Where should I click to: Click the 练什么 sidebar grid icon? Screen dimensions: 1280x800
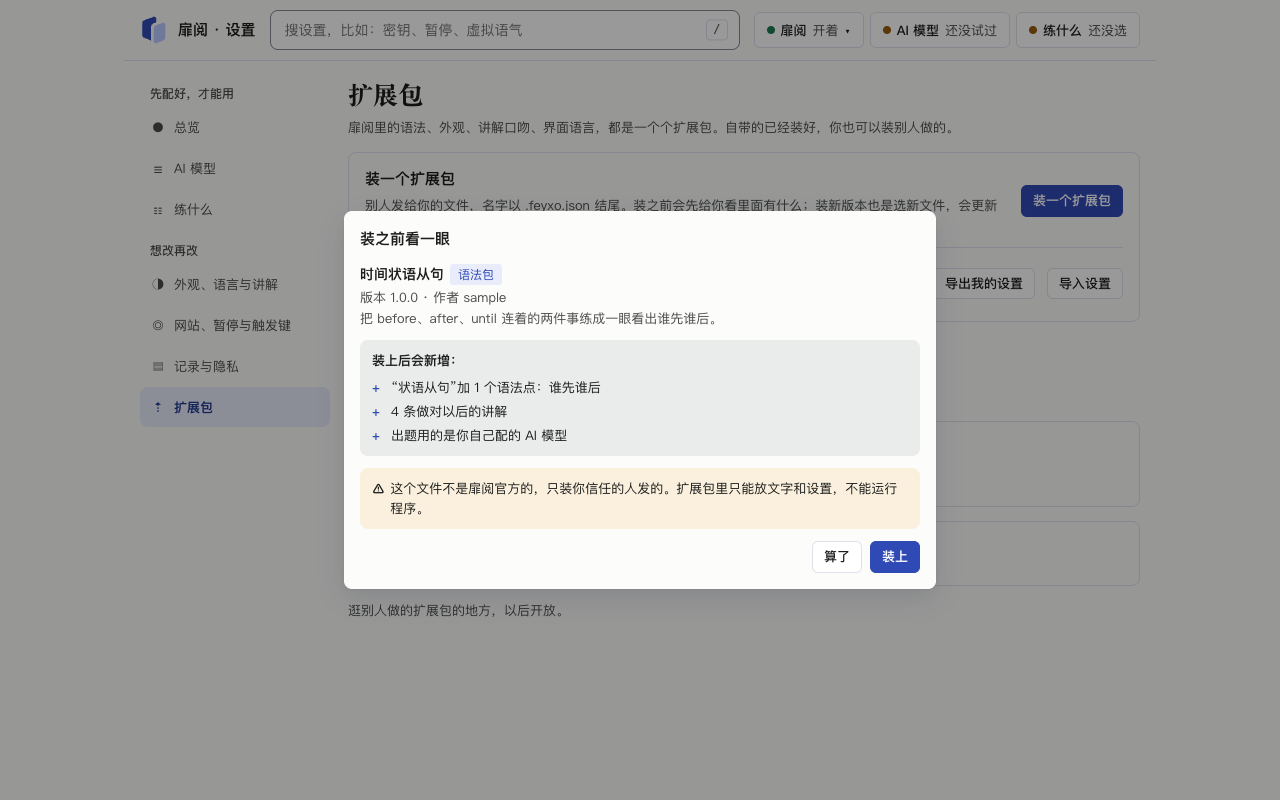pos(158,210)
